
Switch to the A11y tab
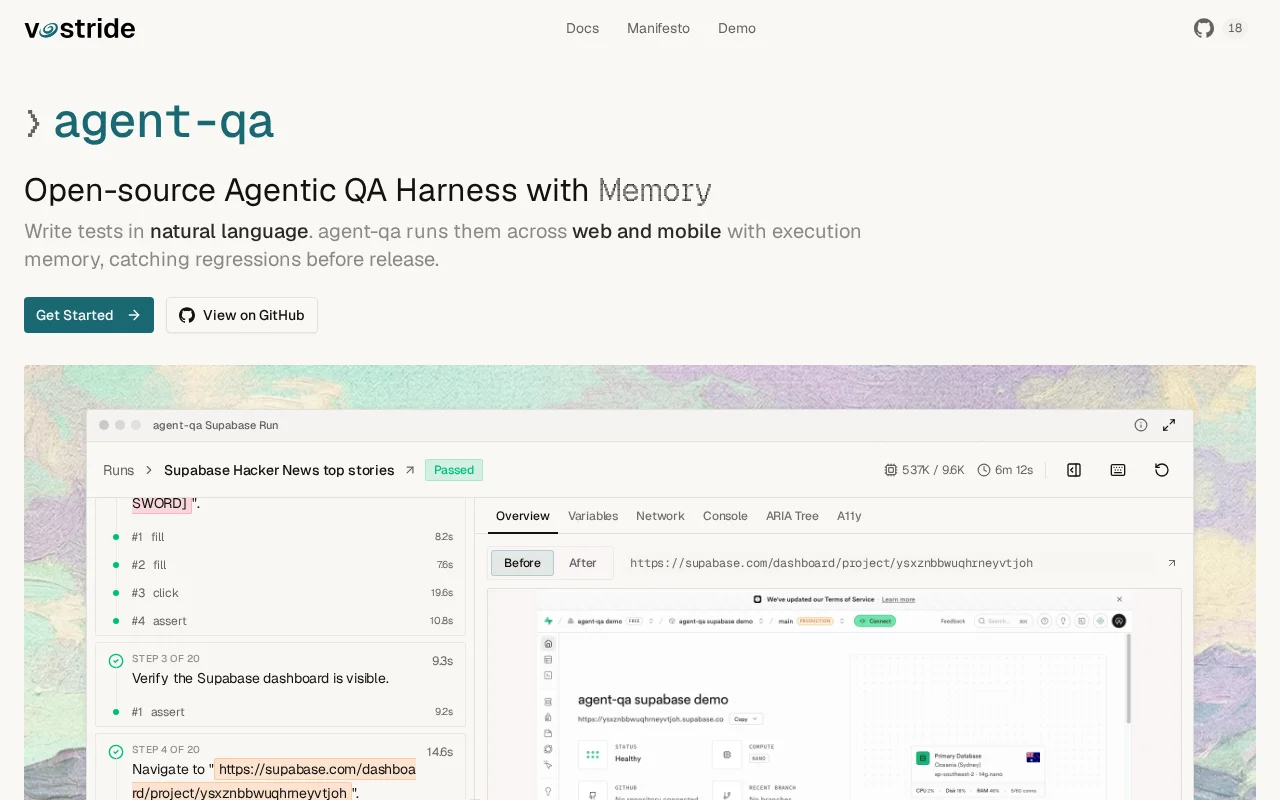tap(849, 516)
